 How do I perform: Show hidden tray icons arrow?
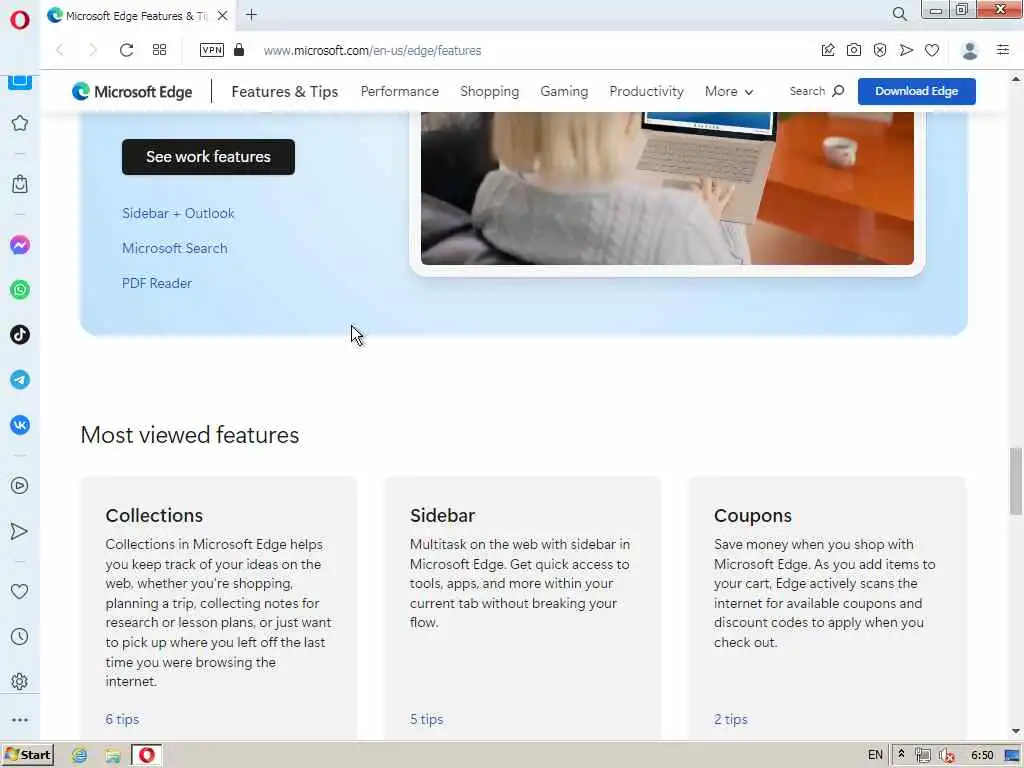[x=901, y=755]
